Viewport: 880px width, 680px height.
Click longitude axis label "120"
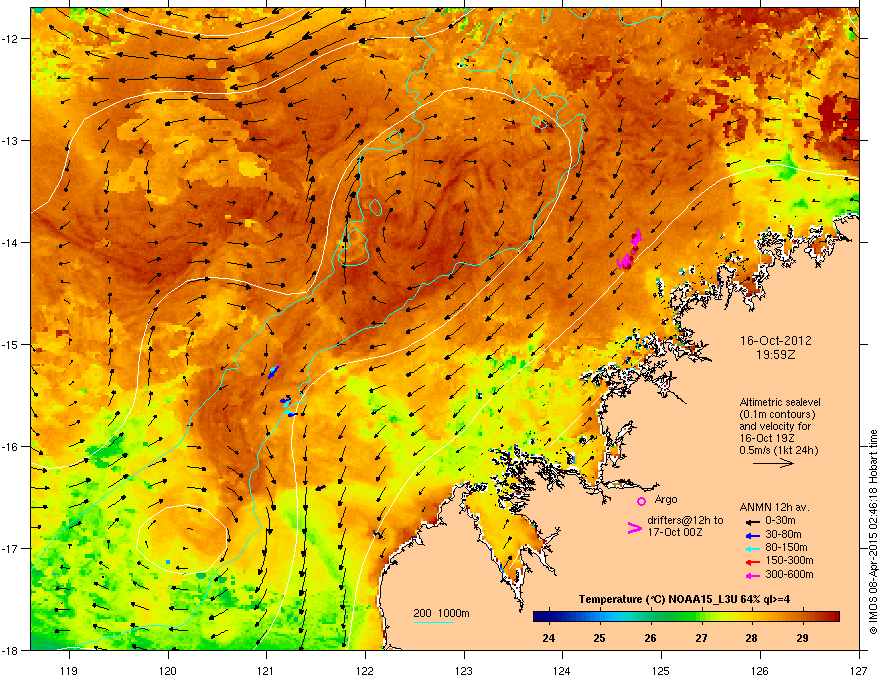coord(168,670)
